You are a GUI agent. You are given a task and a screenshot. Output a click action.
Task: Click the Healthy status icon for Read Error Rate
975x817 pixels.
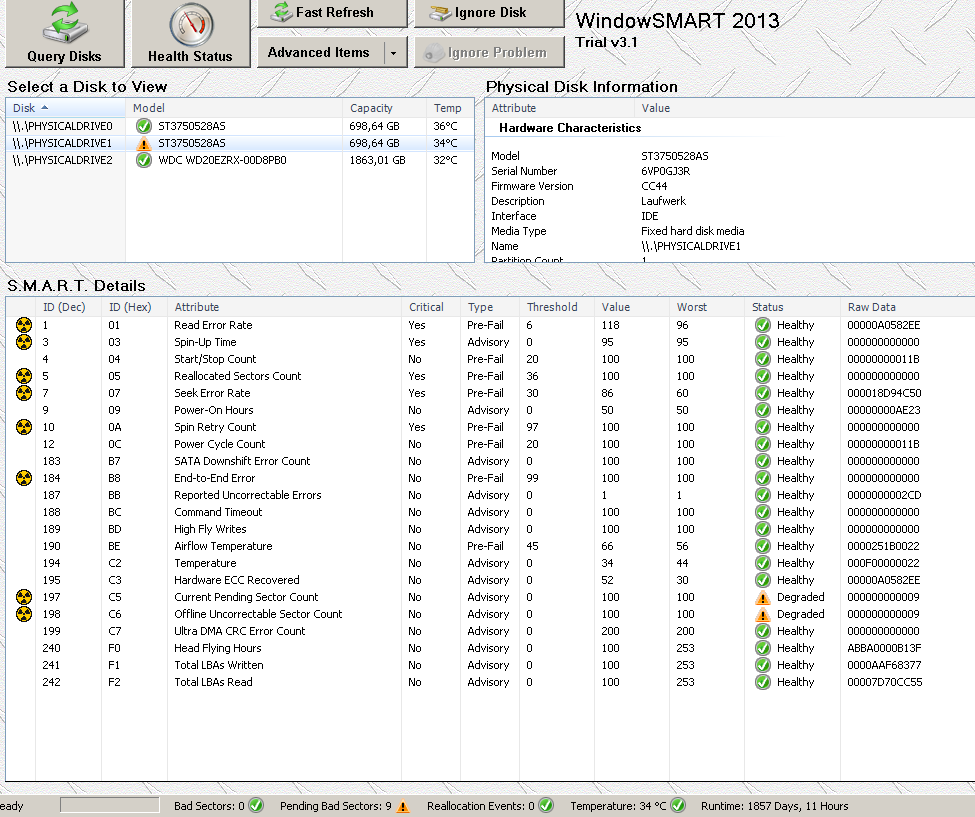[762, 325]
